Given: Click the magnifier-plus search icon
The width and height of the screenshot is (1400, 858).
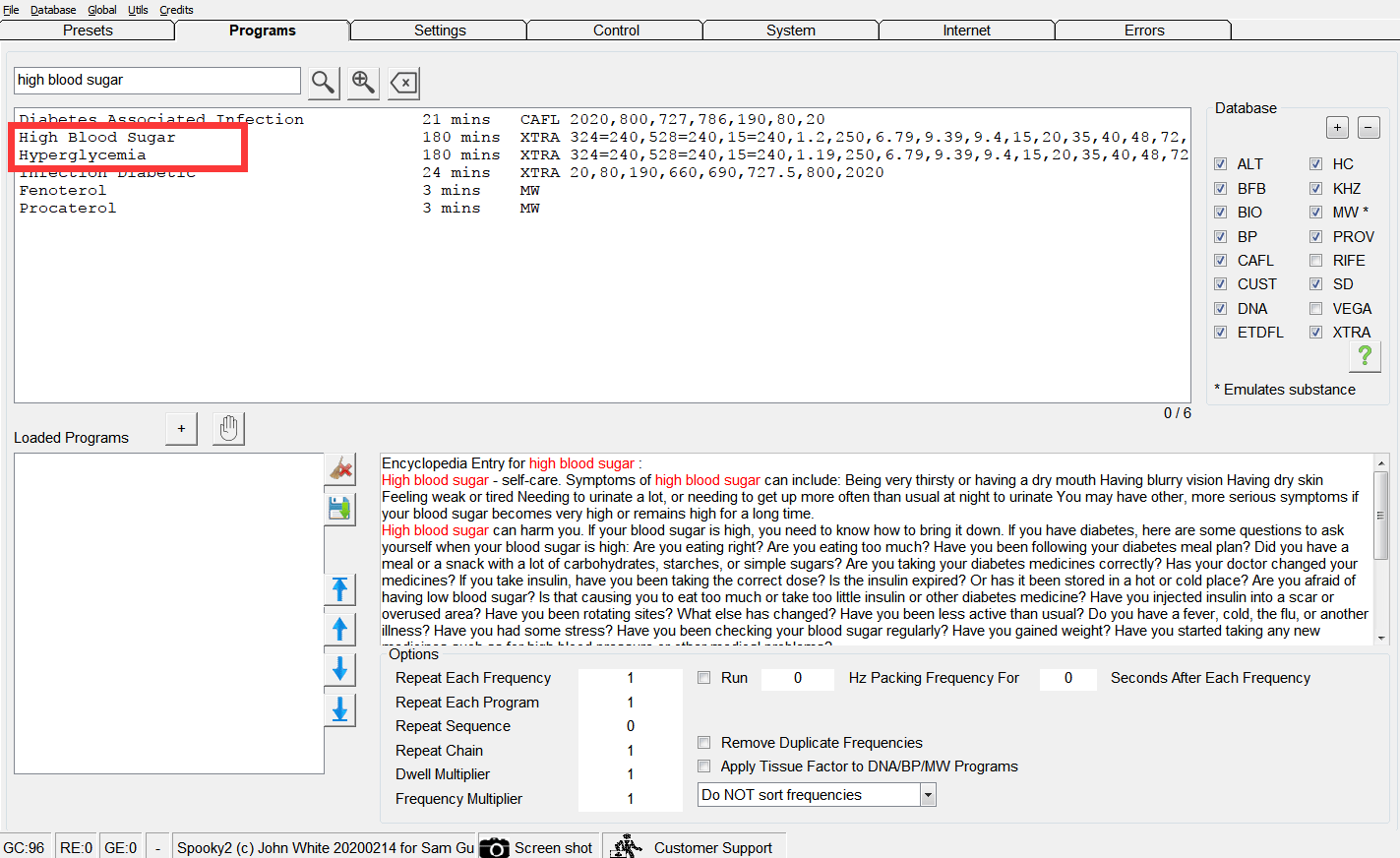Looking at the screenshot, I should point(363,83).
